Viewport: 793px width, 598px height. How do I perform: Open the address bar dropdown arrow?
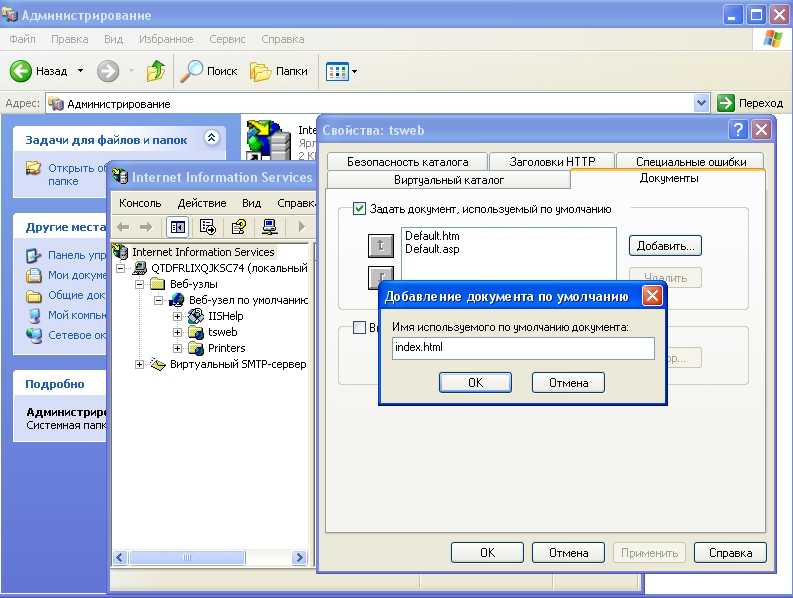(701, 103)
